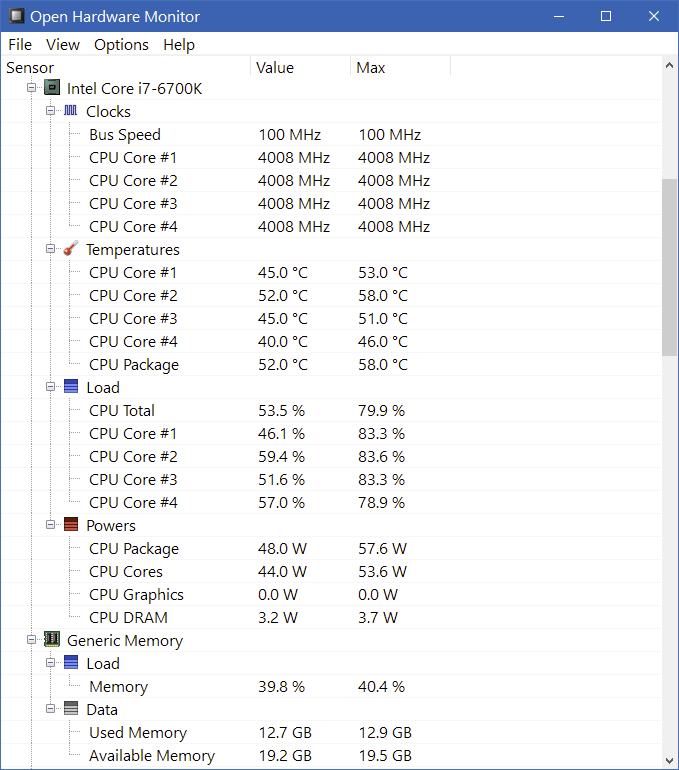Click the Value column header

[x=300, y=67]
